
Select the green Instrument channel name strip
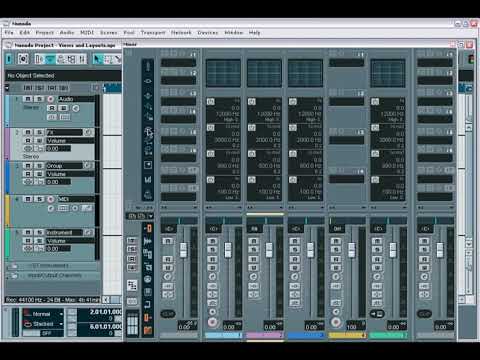(388, 335)
